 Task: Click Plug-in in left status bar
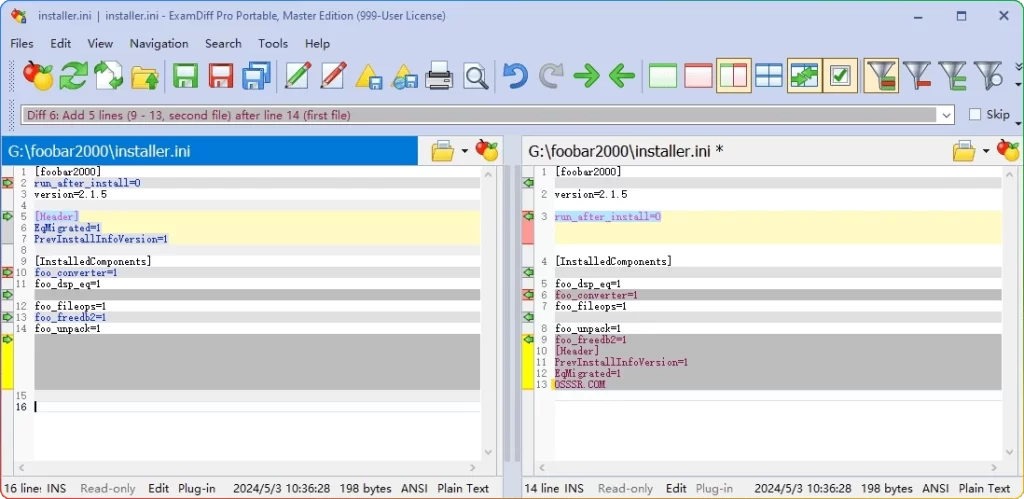[x=197, y=488]
